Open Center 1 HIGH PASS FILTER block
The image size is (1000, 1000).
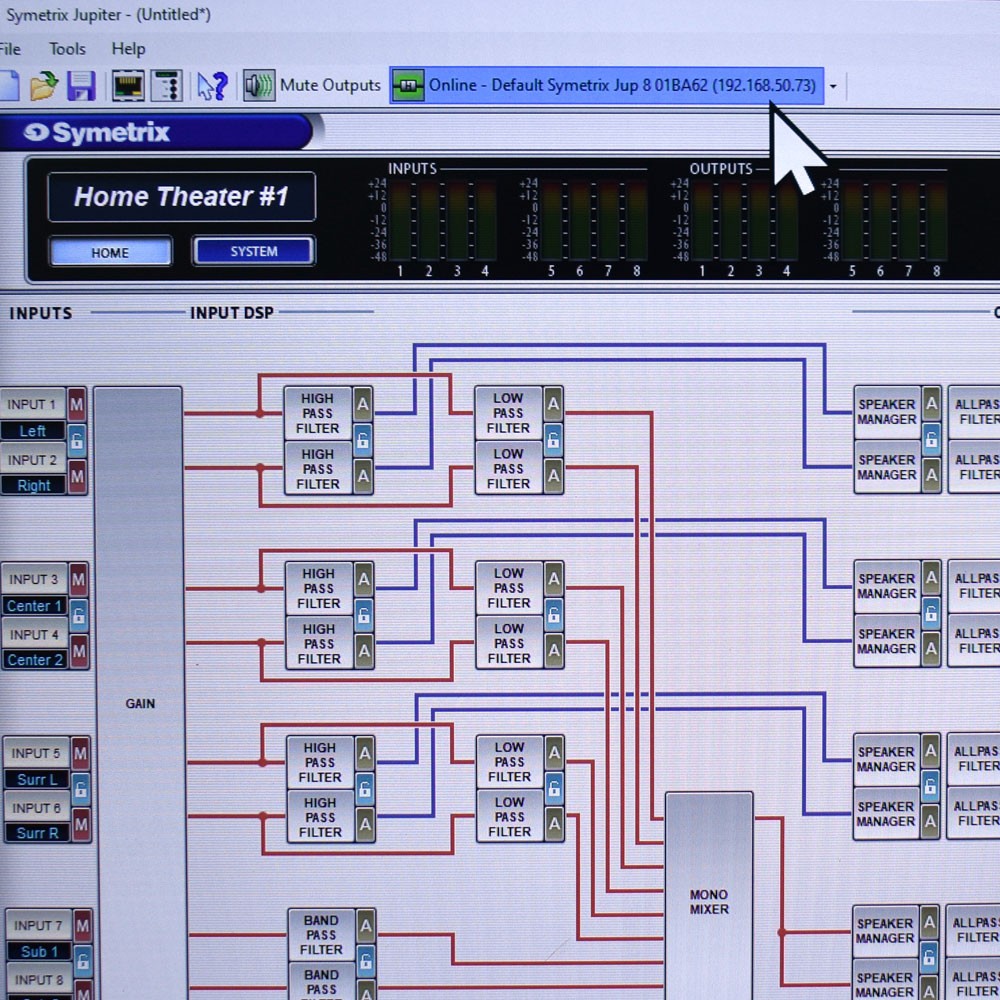point(318,588)
